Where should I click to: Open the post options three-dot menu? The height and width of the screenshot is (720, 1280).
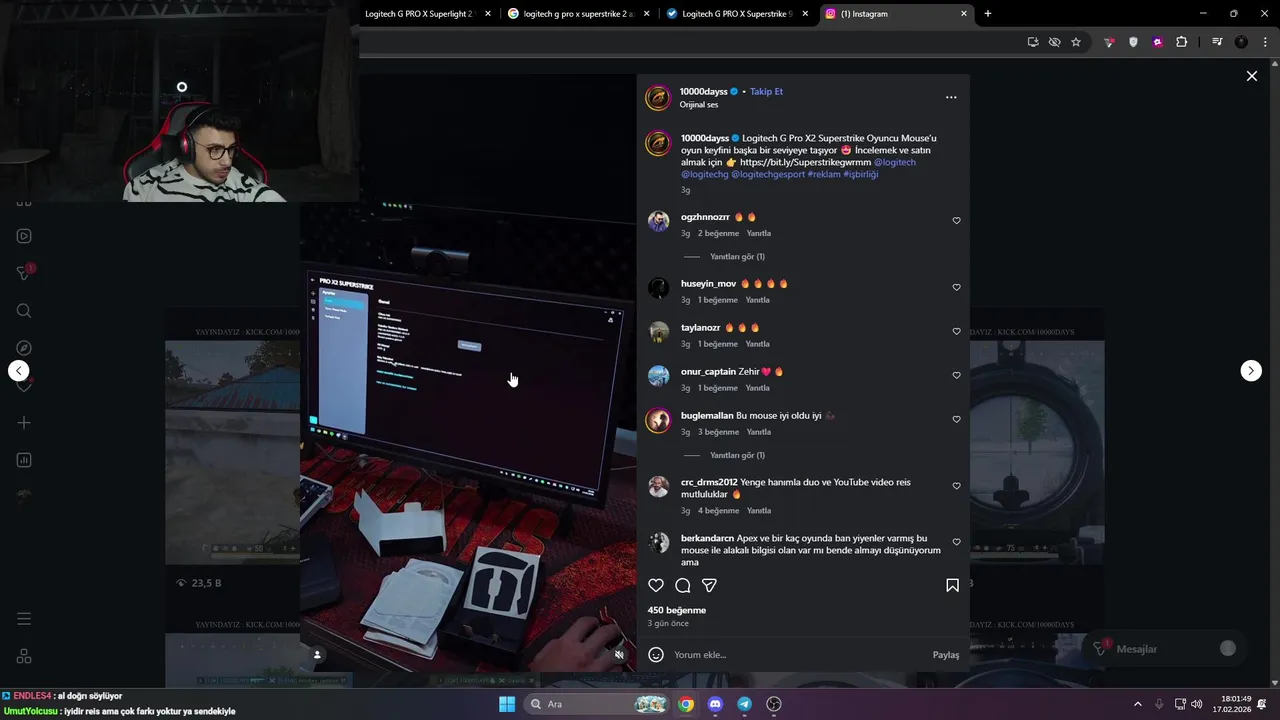click(x=951, y=97)
